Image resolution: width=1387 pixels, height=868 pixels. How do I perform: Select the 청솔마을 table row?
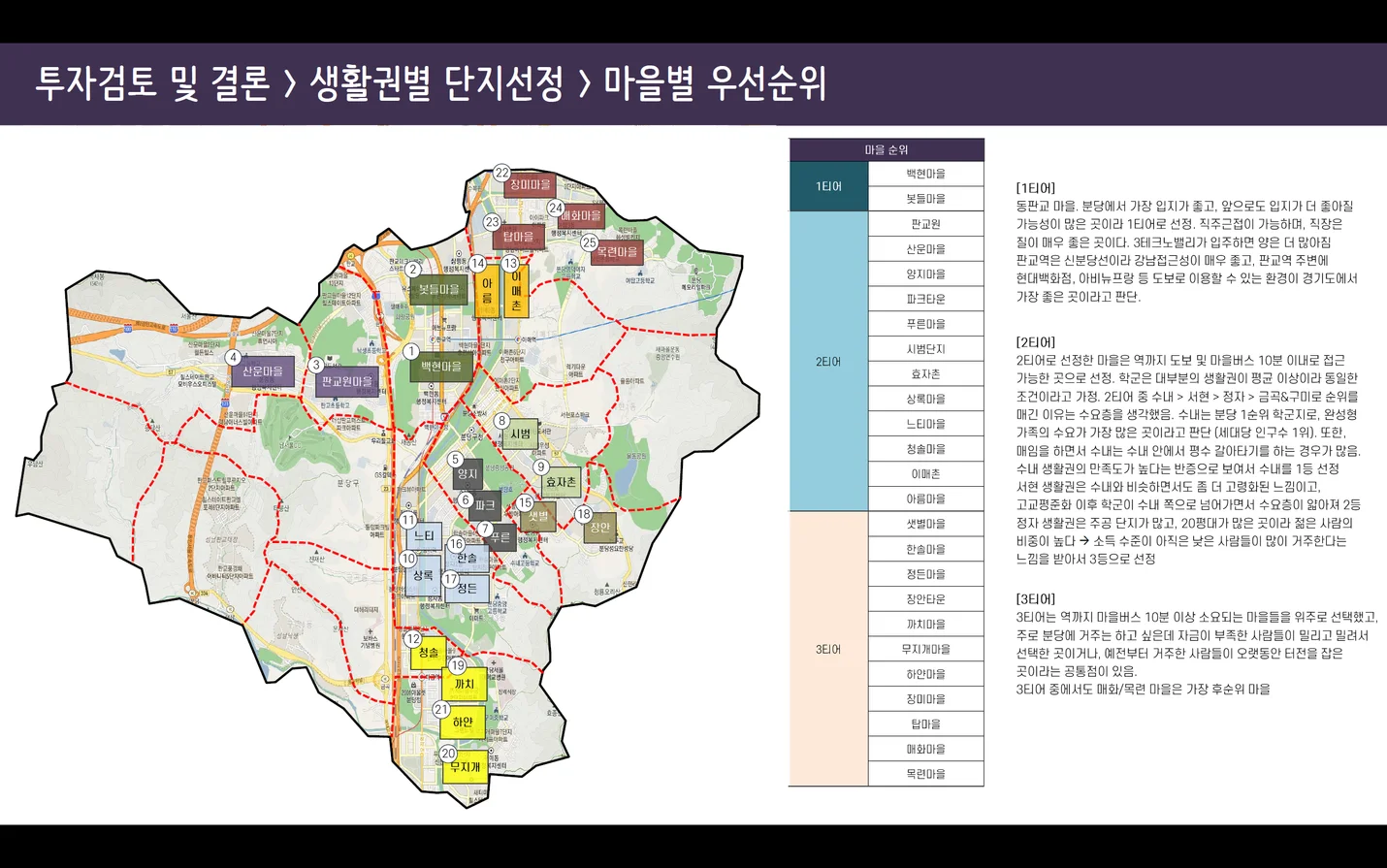coord(926,449)
